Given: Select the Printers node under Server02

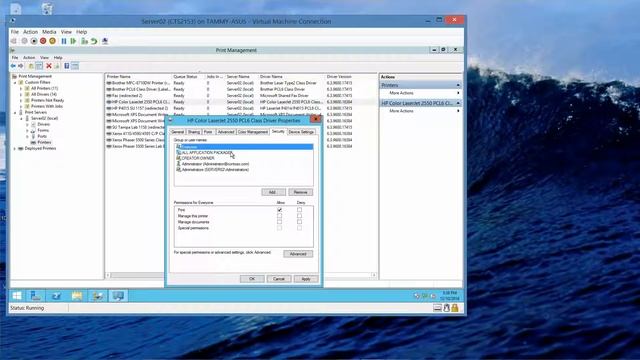Looking at the screenshot, I should pyautogui.click(x=44, y=142).
